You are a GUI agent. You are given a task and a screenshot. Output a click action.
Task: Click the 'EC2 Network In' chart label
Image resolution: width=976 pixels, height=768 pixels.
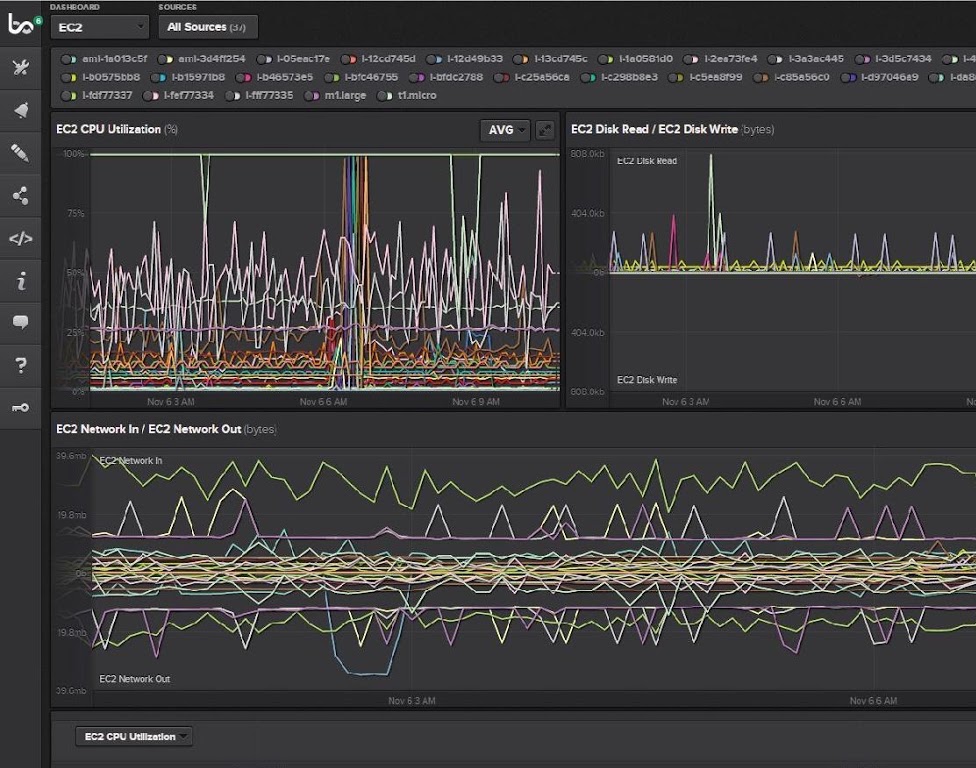tap(131, 461)
